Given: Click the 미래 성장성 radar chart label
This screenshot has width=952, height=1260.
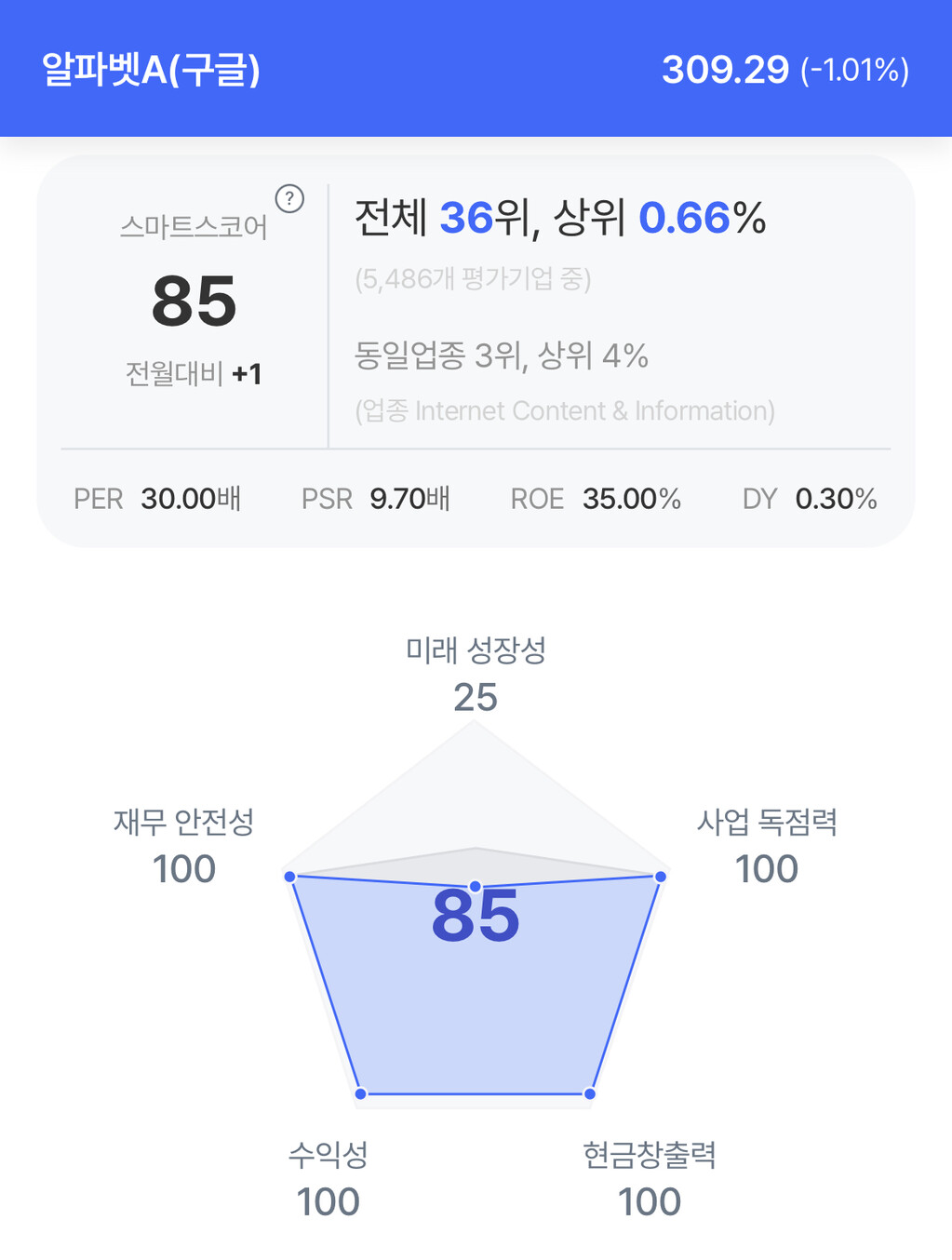Looking at the screenshot, I should [x=476, y=650].
